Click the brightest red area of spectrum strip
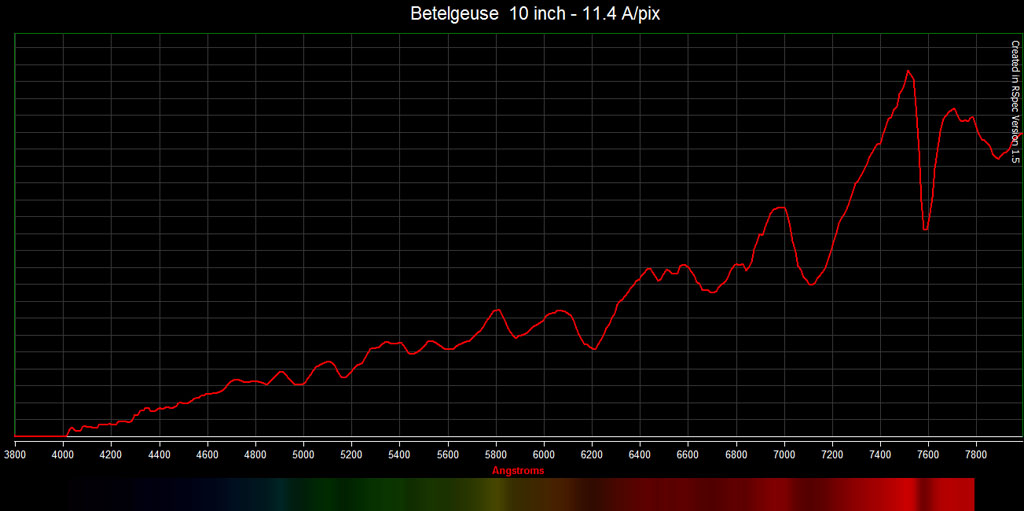Screen dimensions: 1024x511 click(x=905, y=493)
